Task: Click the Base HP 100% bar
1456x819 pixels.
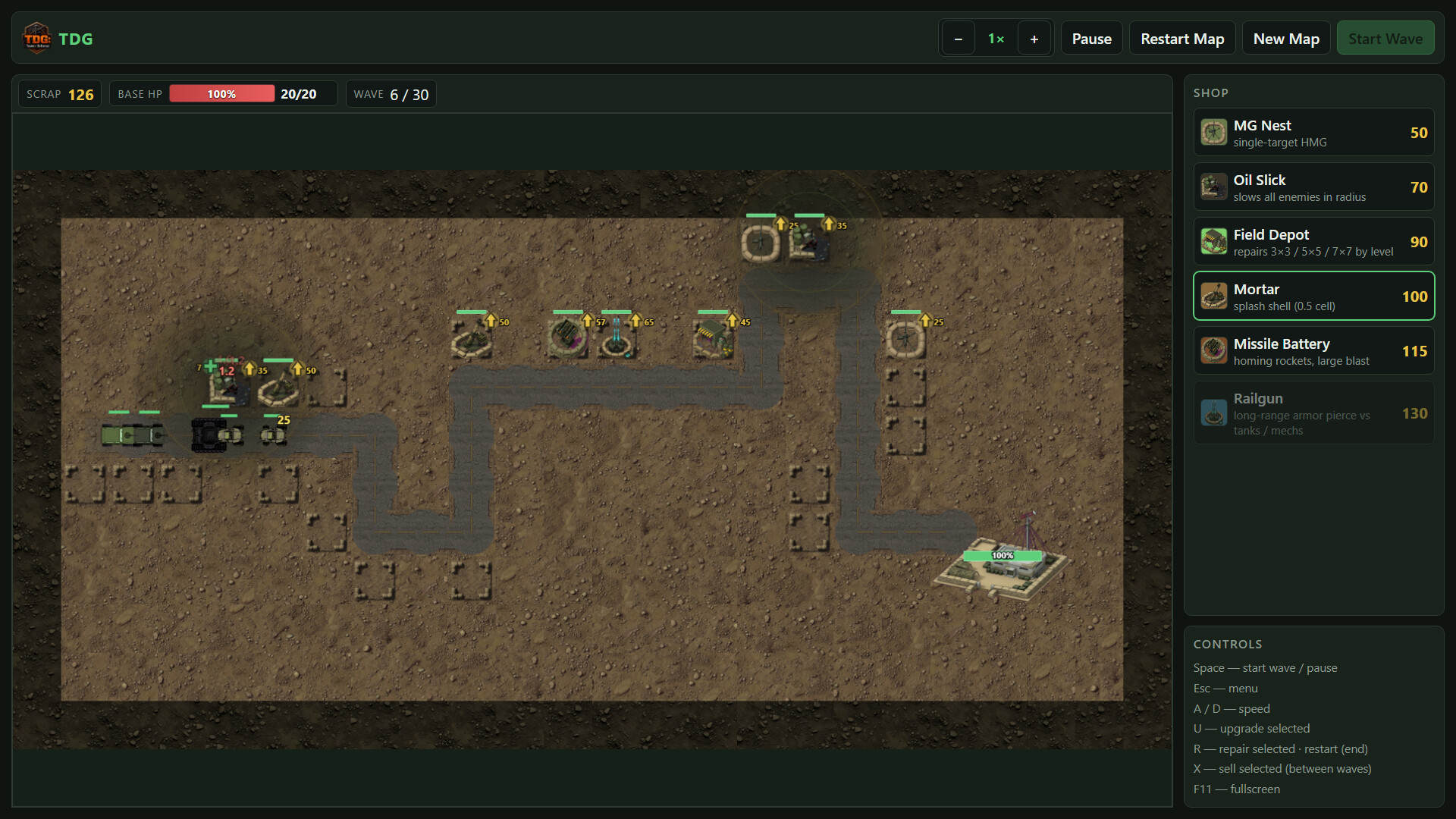Action: (x=221, y=94)
